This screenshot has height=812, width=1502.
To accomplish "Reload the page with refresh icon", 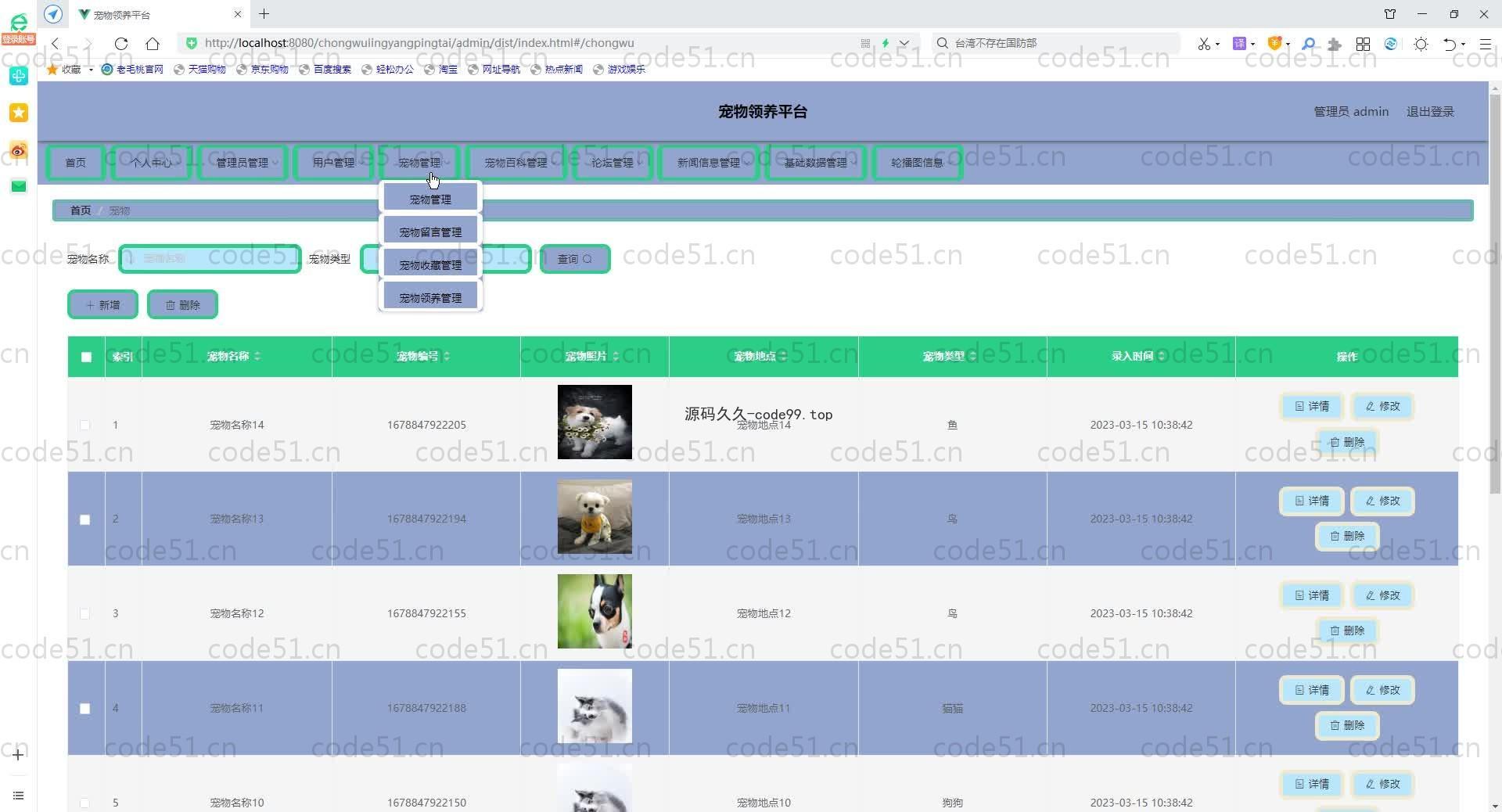I will click(120, 44).
